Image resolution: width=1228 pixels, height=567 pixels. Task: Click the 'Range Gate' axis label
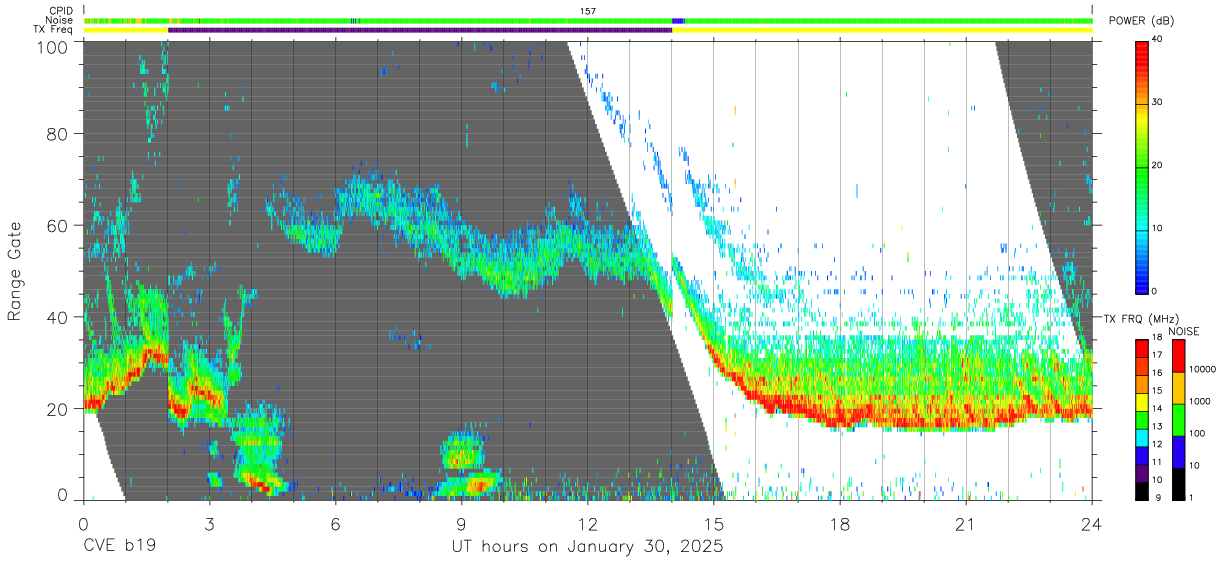point(16,272)
